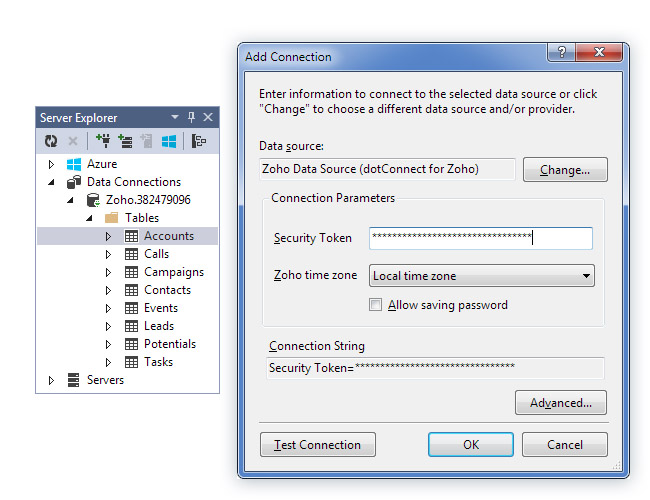
Task: Expand the Potentials table node
Action: coord(108,344)
